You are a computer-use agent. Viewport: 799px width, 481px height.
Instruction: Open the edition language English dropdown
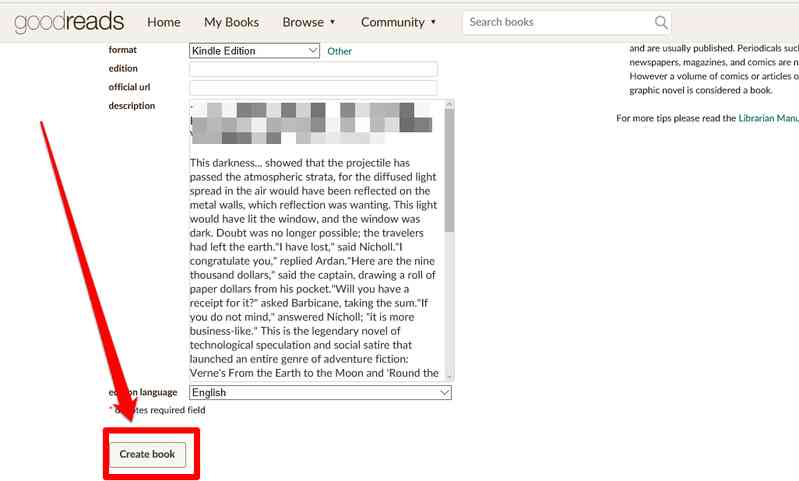[321, 392]
